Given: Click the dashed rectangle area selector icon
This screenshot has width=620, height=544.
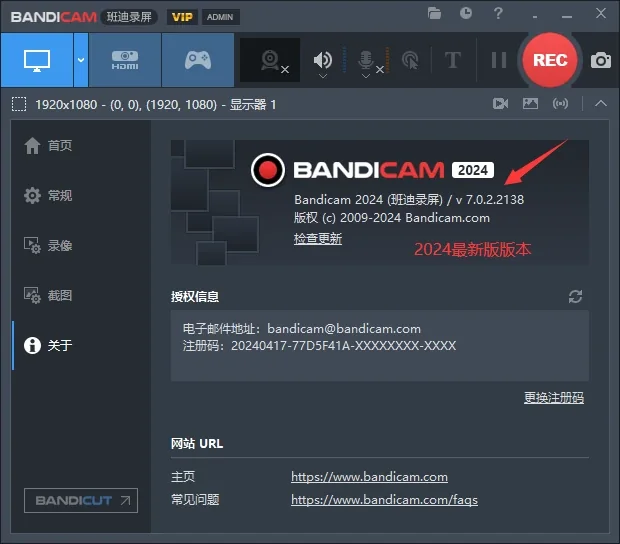Looking at the screenshot, I should [19, 104].
